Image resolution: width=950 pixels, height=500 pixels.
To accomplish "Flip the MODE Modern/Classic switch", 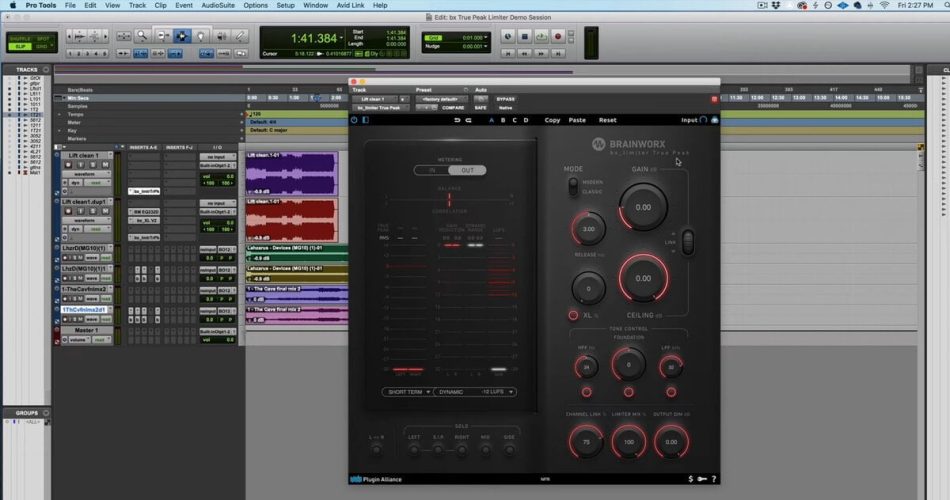I will tap(573, 187).
